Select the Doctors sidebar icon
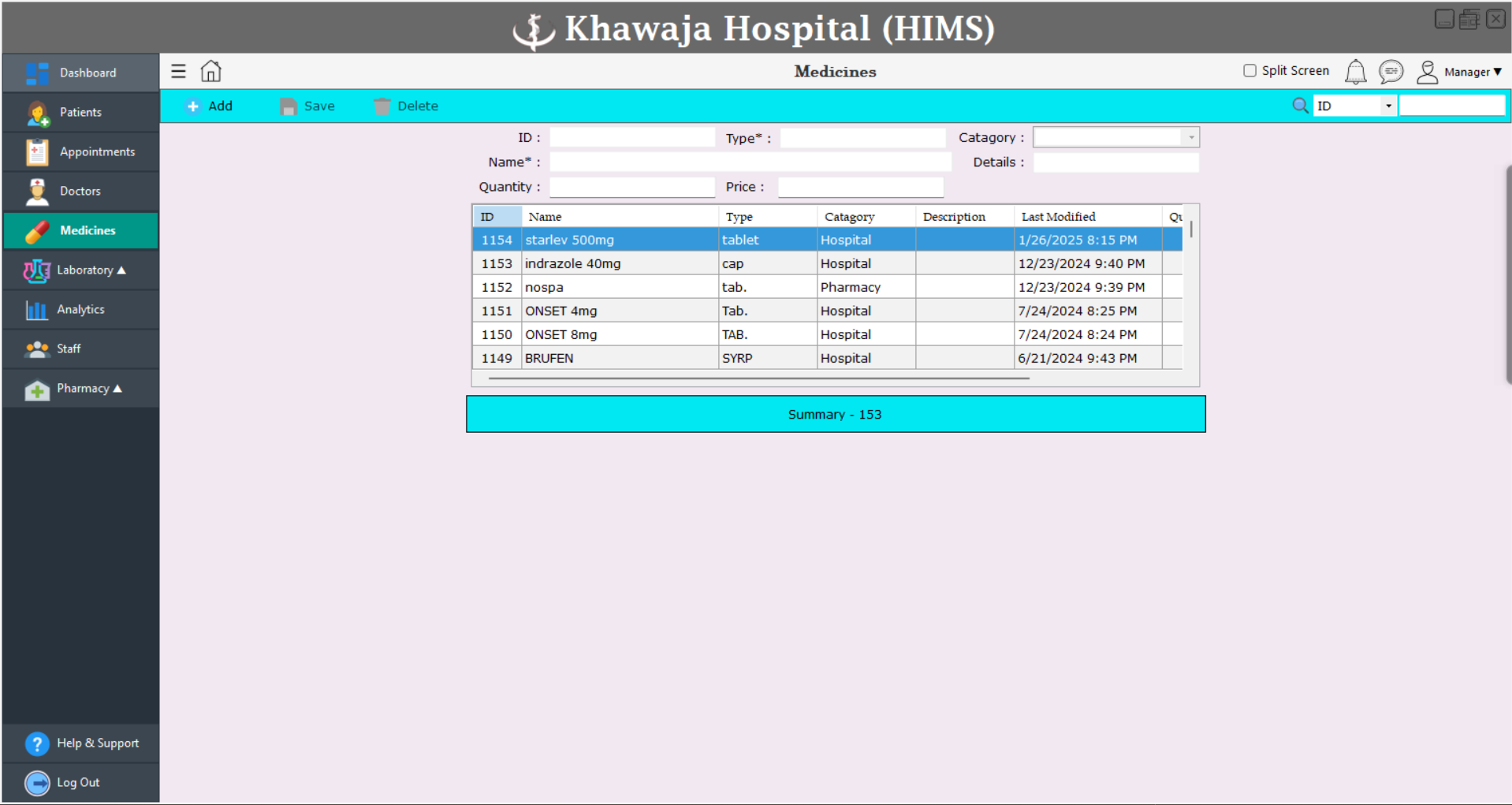1512x805 pixels. [37, 192]
